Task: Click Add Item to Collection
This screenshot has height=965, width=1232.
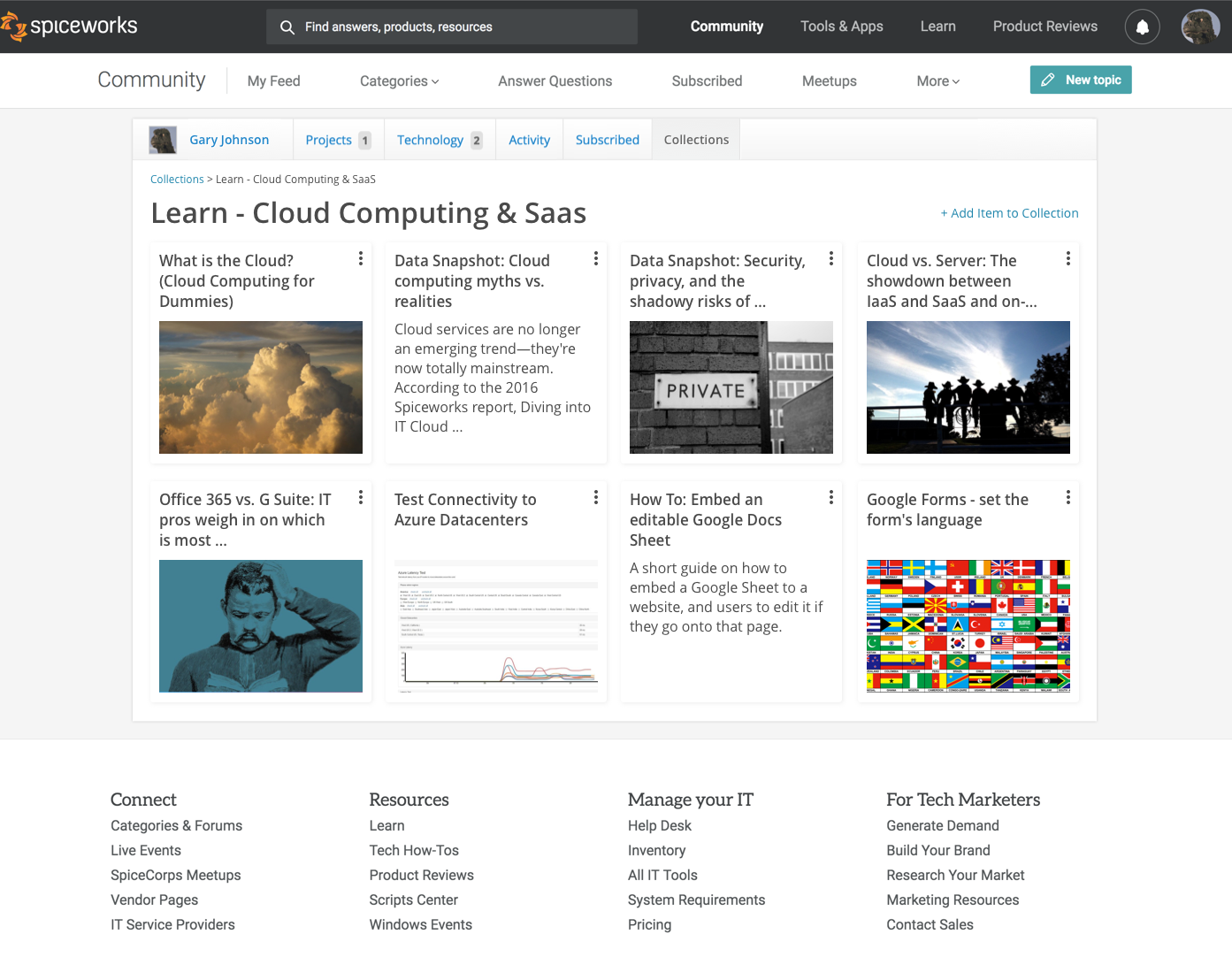Action: point(1009,213)
